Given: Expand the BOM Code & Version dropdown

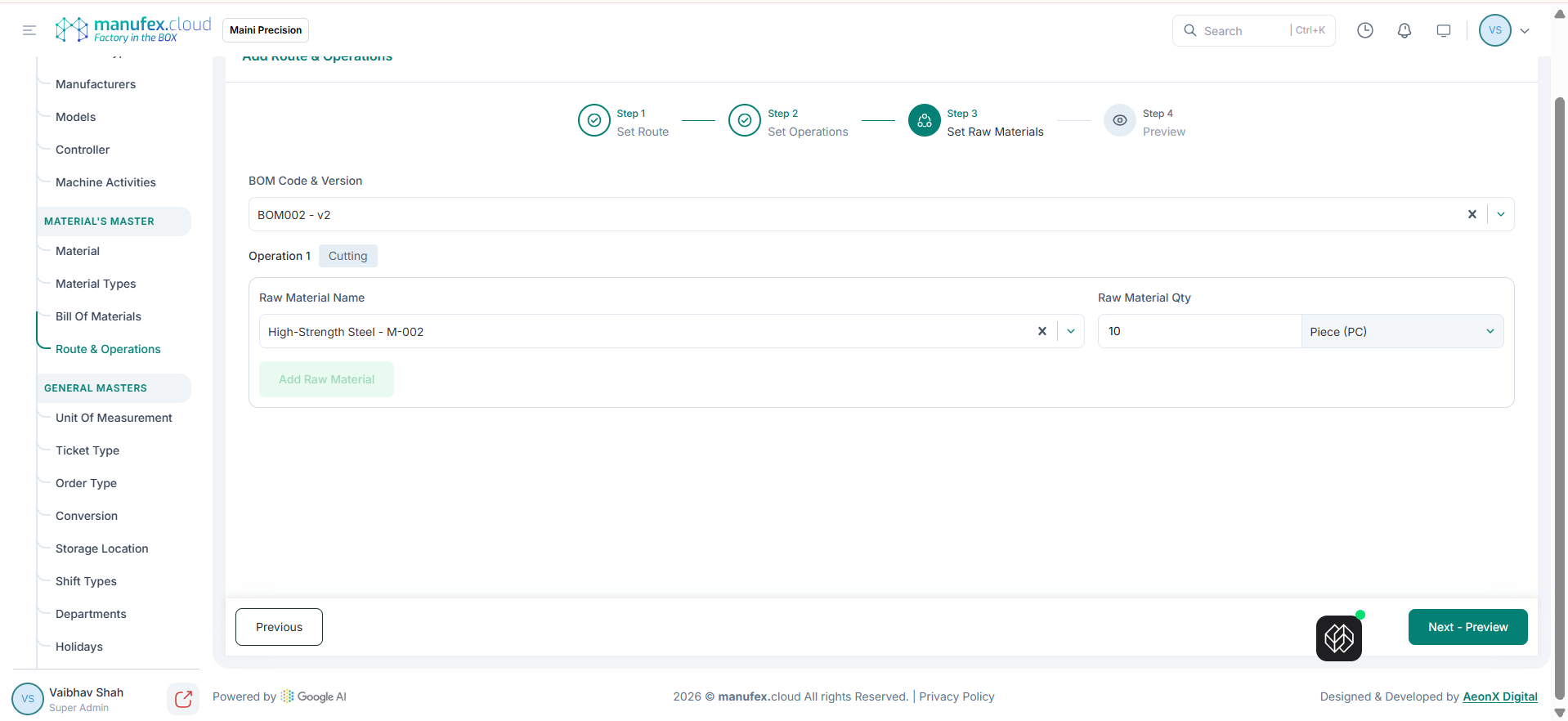Looking at the screenshot, I should 1501,214.
